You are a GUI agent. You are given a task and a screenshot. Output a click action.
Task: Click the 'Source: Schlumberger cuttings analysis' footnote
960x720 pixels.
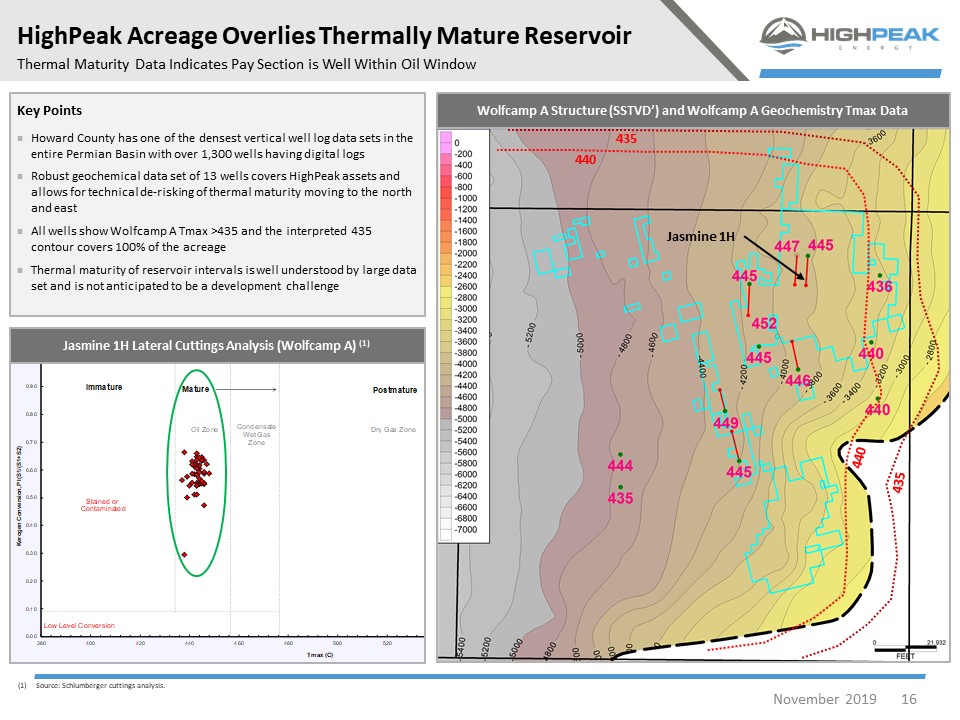(100, 685)
